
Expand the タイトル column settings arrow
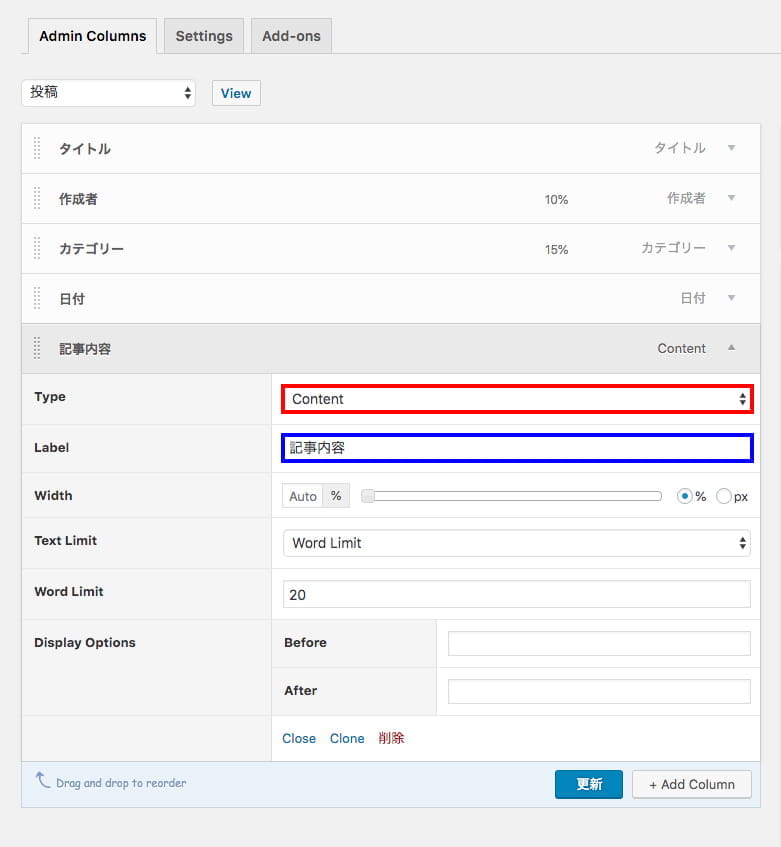coord(731,148)
